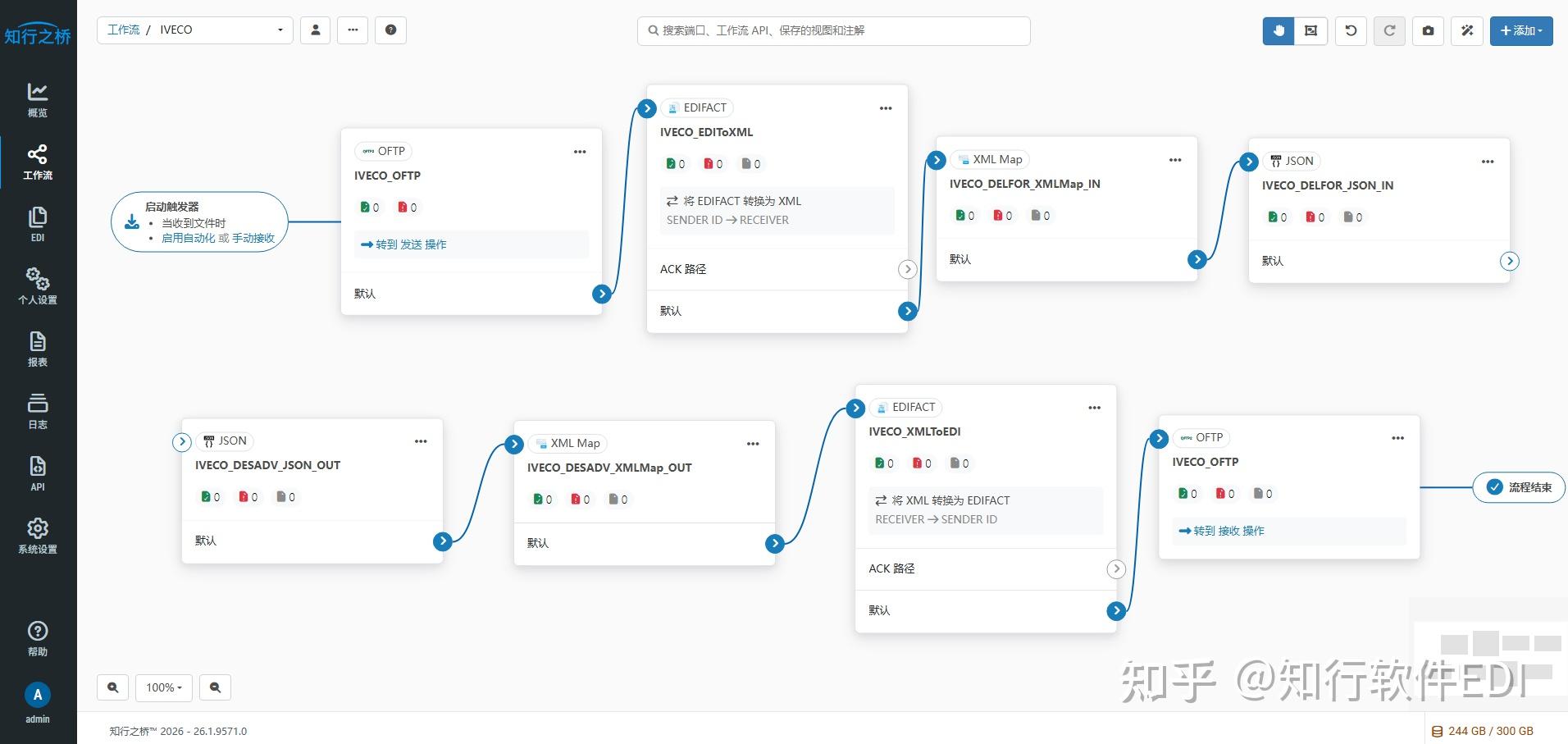Screen dimensions: 1568x744
Task: Click the 转到 发送 操作 link
Action: [404, 244]
